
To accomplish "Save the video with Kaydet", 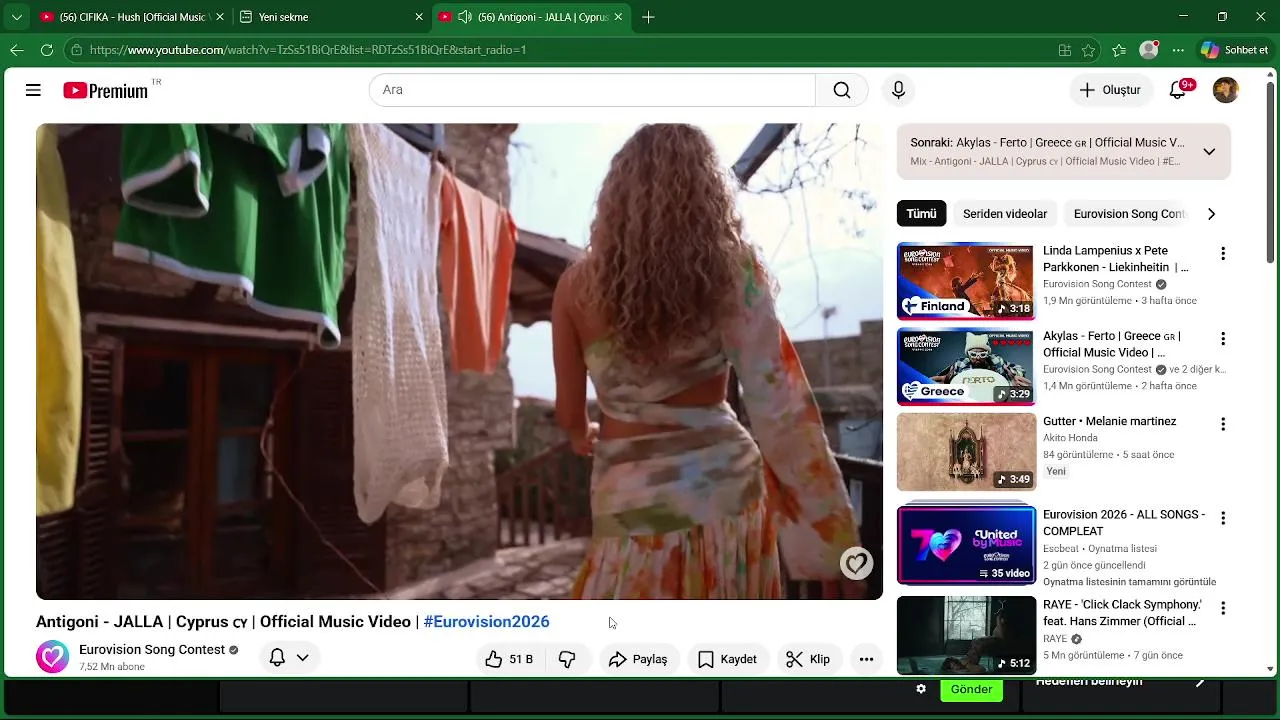I will (x=727, y=659).
